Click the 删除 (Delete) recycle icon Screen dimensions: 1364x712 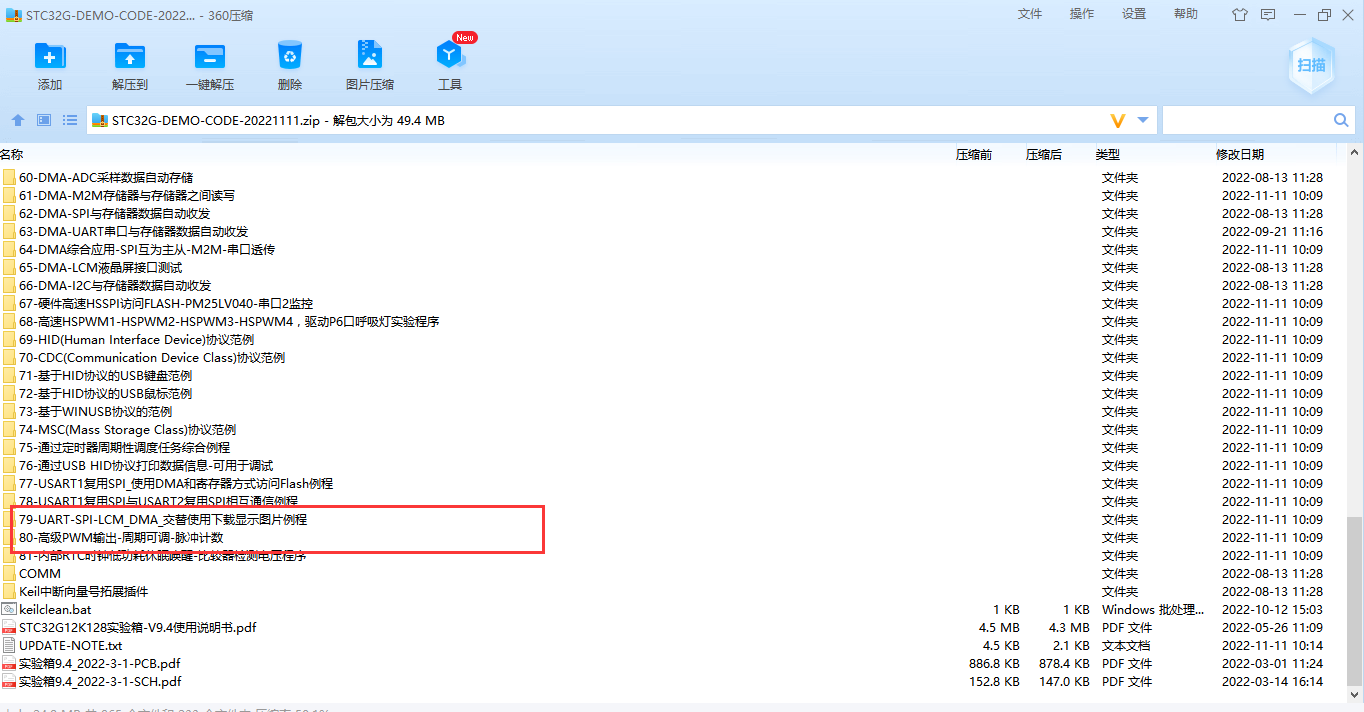290,55
